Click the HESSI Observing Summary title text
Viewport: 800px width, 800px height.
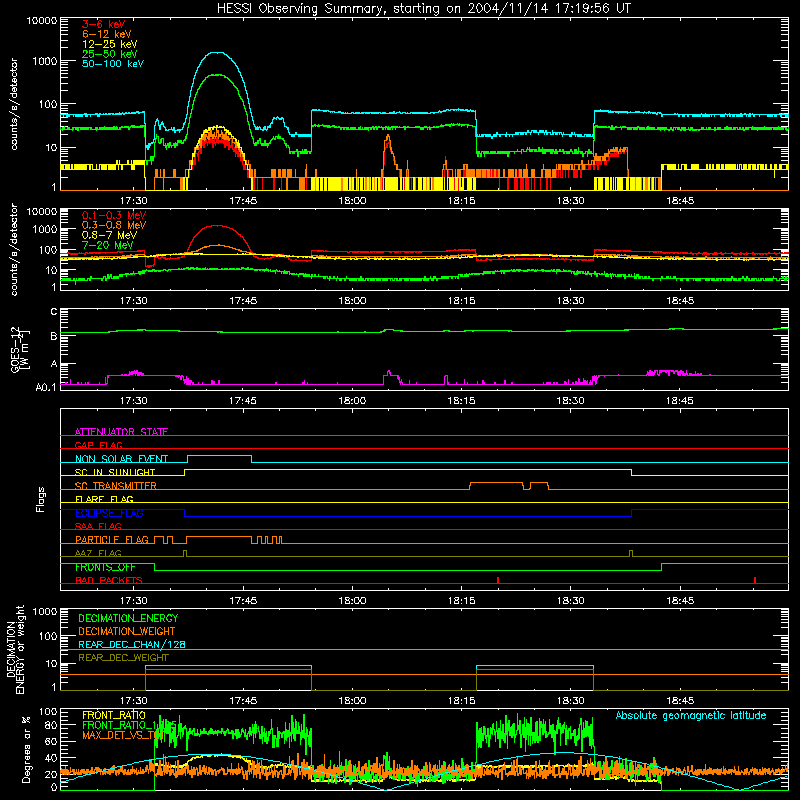(424, 9)
